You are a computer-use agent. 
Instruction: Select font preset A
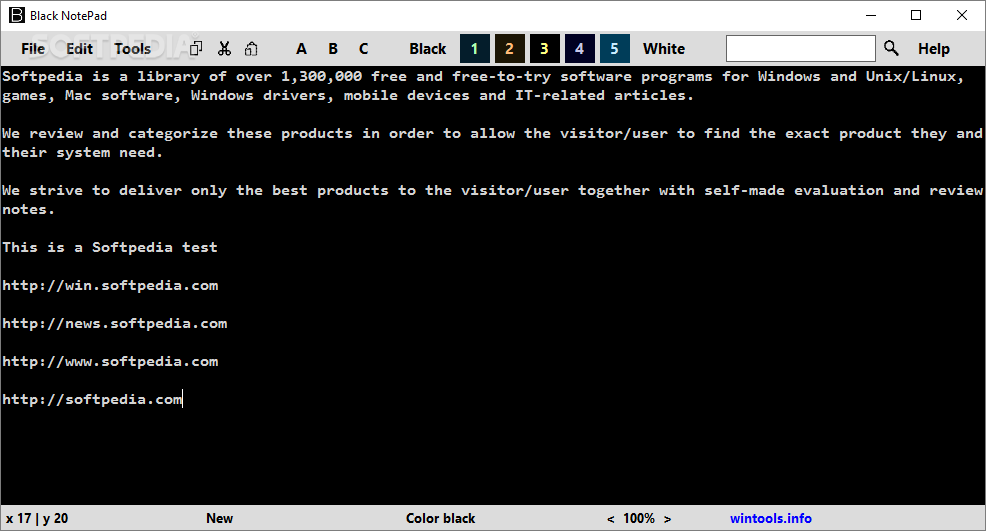(301, 48)
